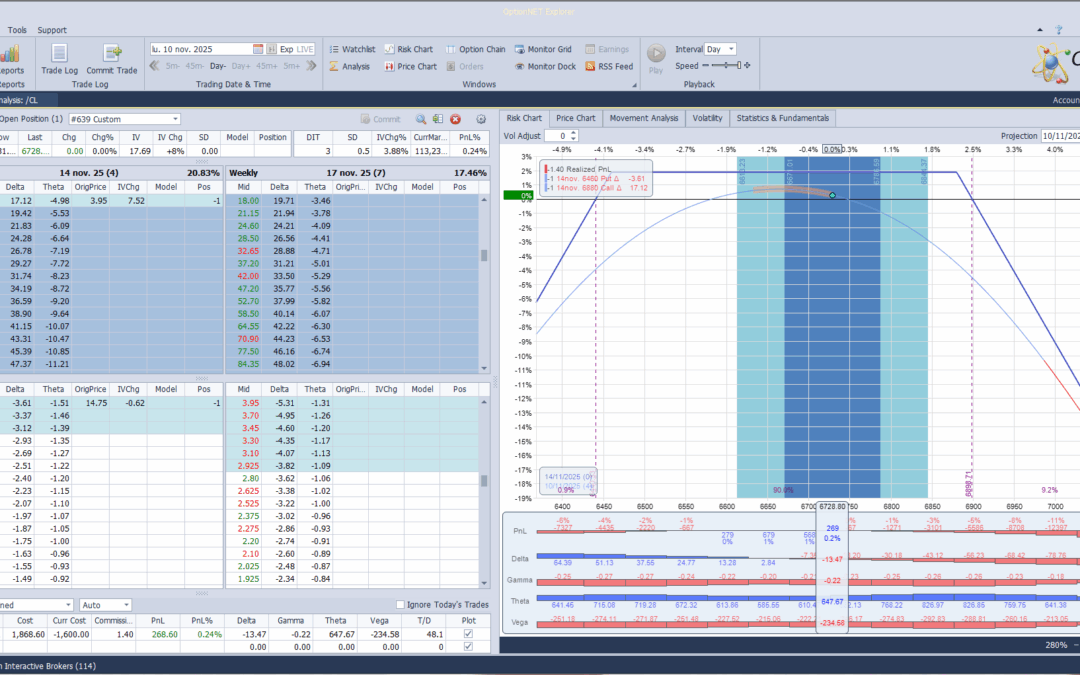Click the 6728.80 price marker on the chart axis
The height and width of the screenshot is (675, 1080).
pos(832,506)
